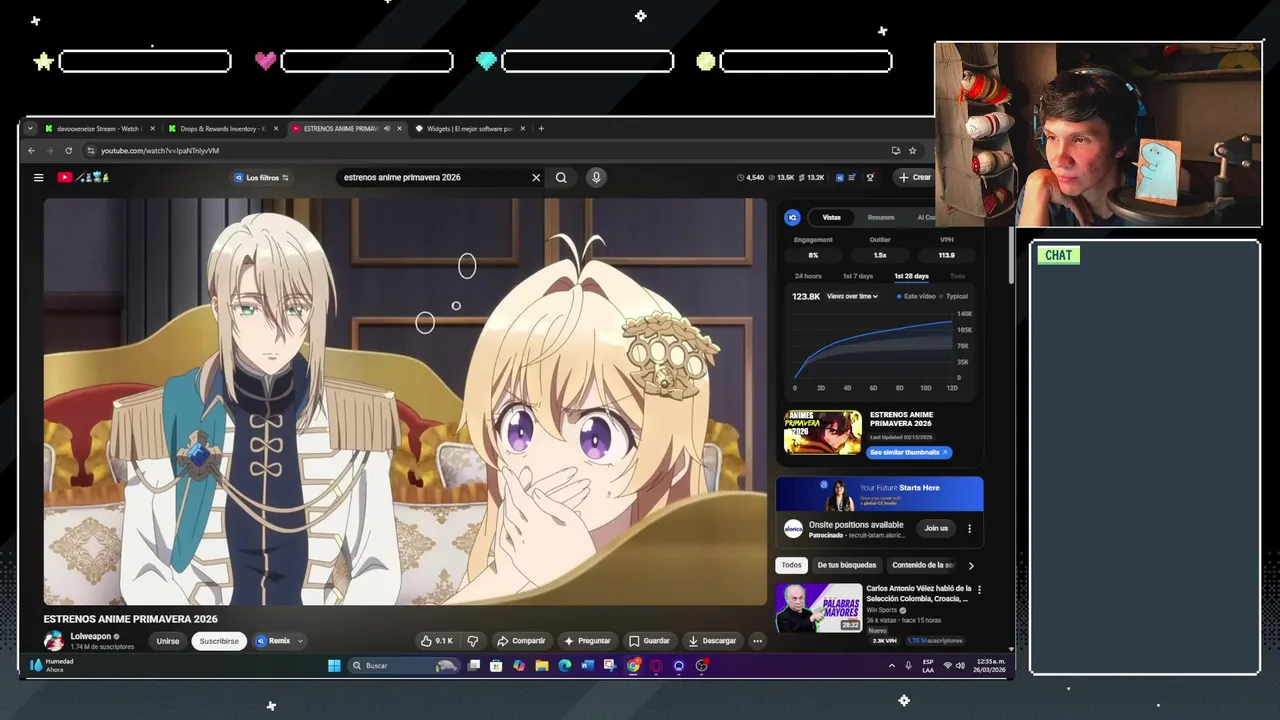Open Microsoft Word from the taskbar
Screen dimensions: 1280x720
(587, 665)
